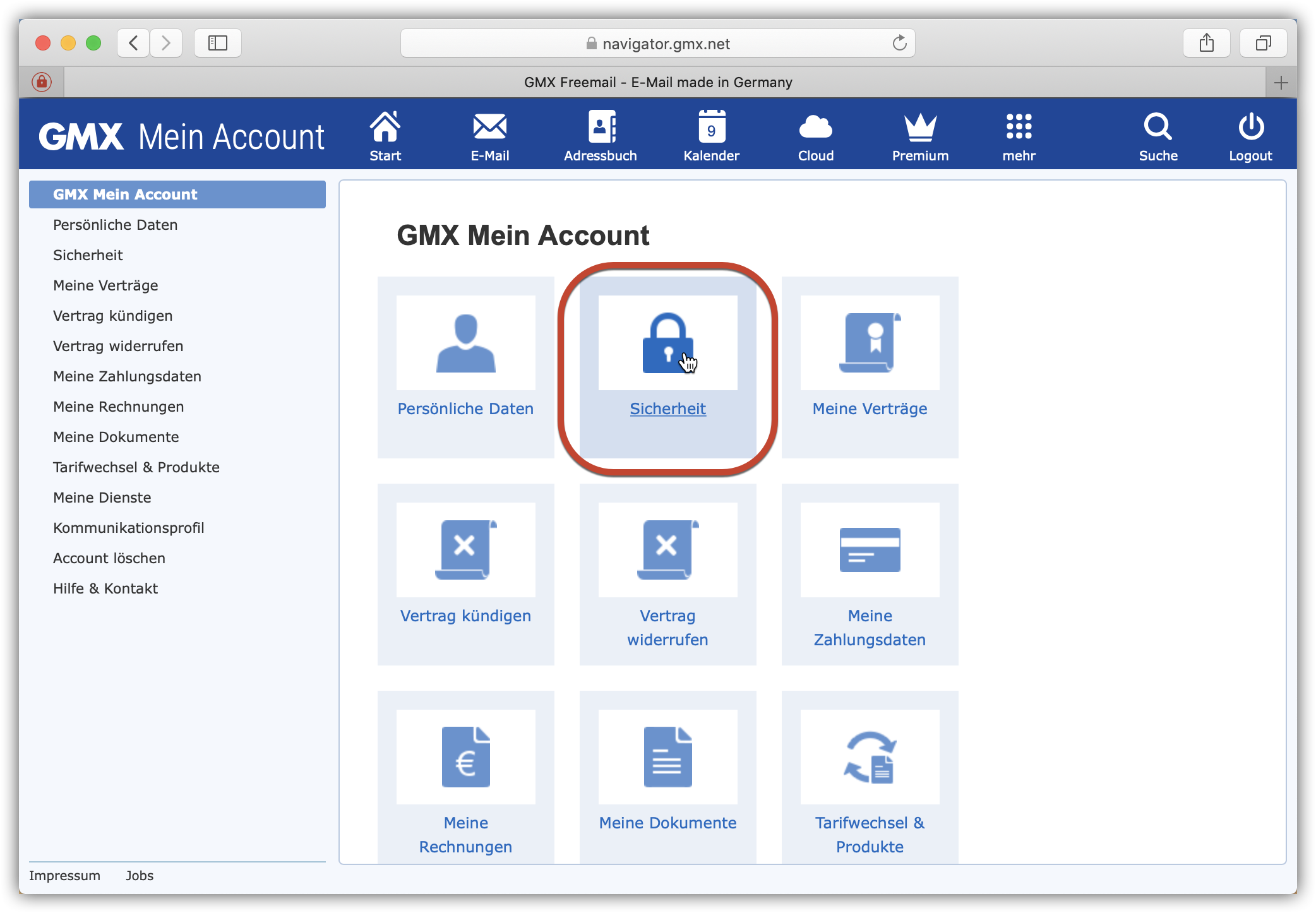The height and width of the screenshot is (913, 1316).
Task: Select Account löschen in sidebar
Action: click(109, 558)
